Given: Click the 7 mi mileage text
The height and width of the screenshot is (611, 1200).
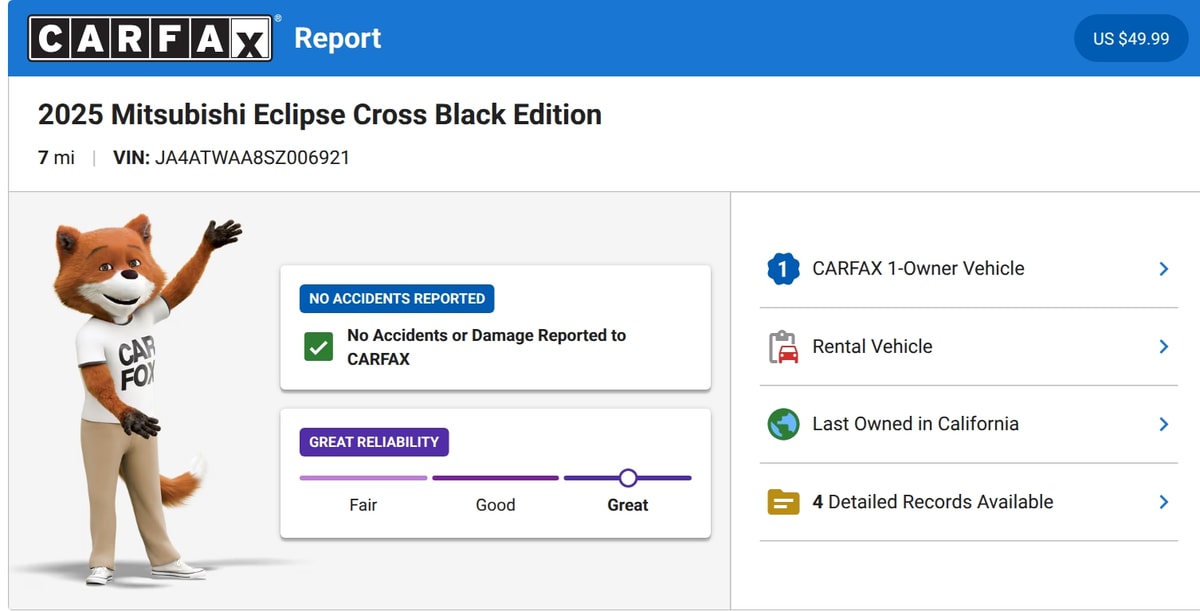Looking at the screenshot, I should (x=56, y=158).
